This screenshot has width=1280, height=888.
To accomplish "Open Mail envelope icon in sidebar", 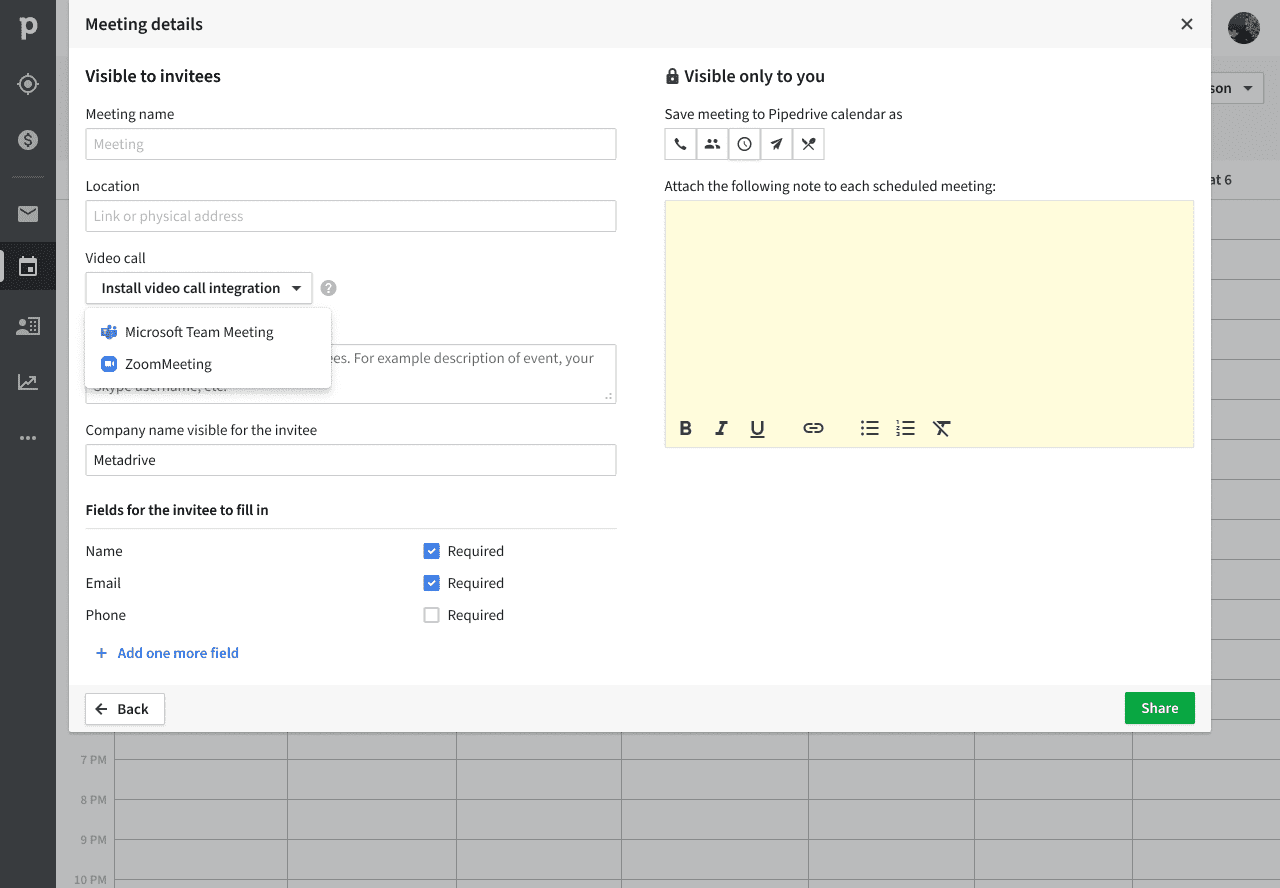I will click(28, 214).
